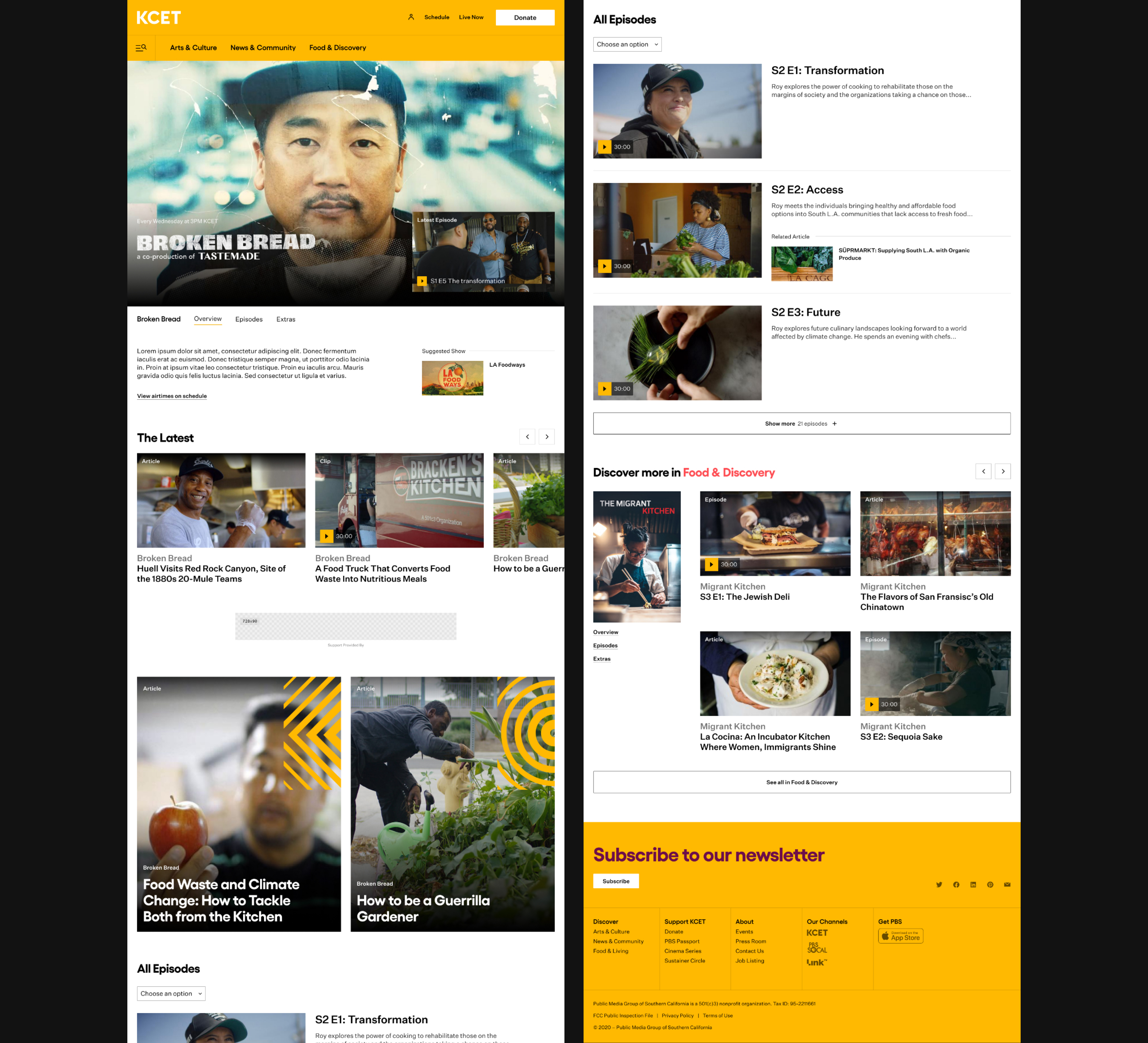1148x1043 pixels.
Task: Switch to the Extras tab for Broken Bread
Action: pyautogui.click(x=286, y=320)
